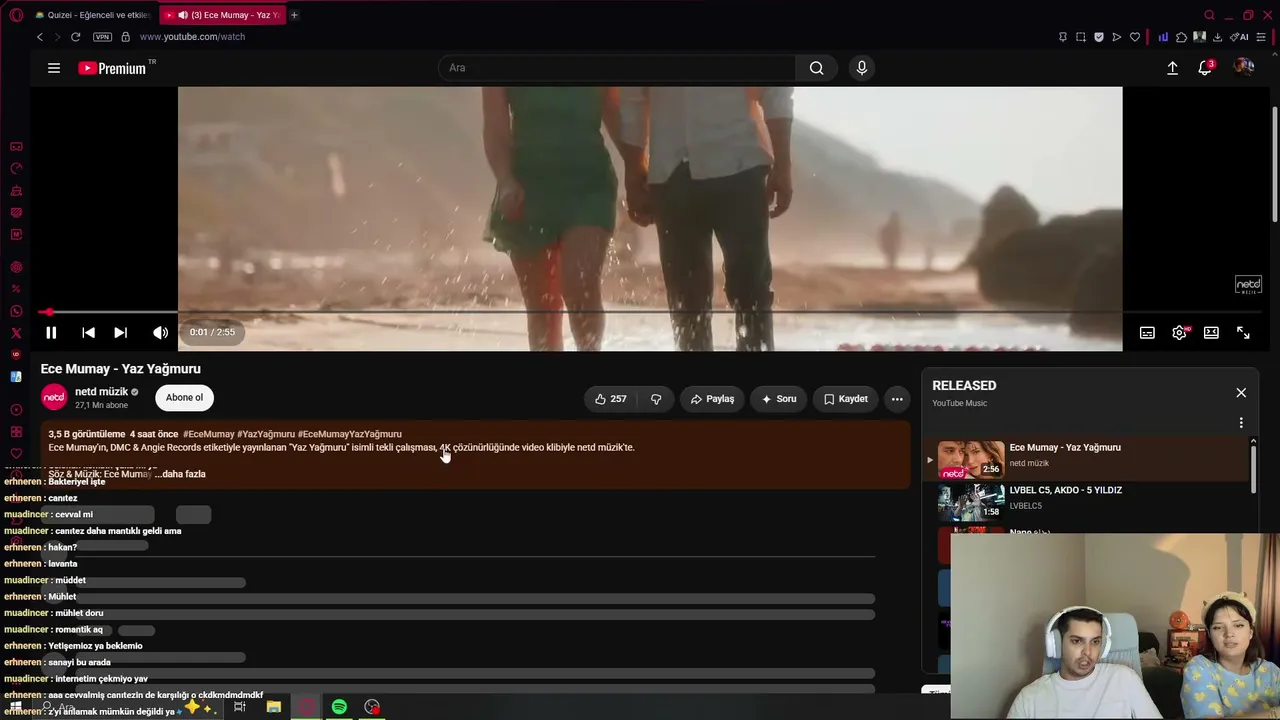The image size is (1280, 720).
Task: Open the Create upload button
Action: pyautogui.click(x=1172, y=68)
